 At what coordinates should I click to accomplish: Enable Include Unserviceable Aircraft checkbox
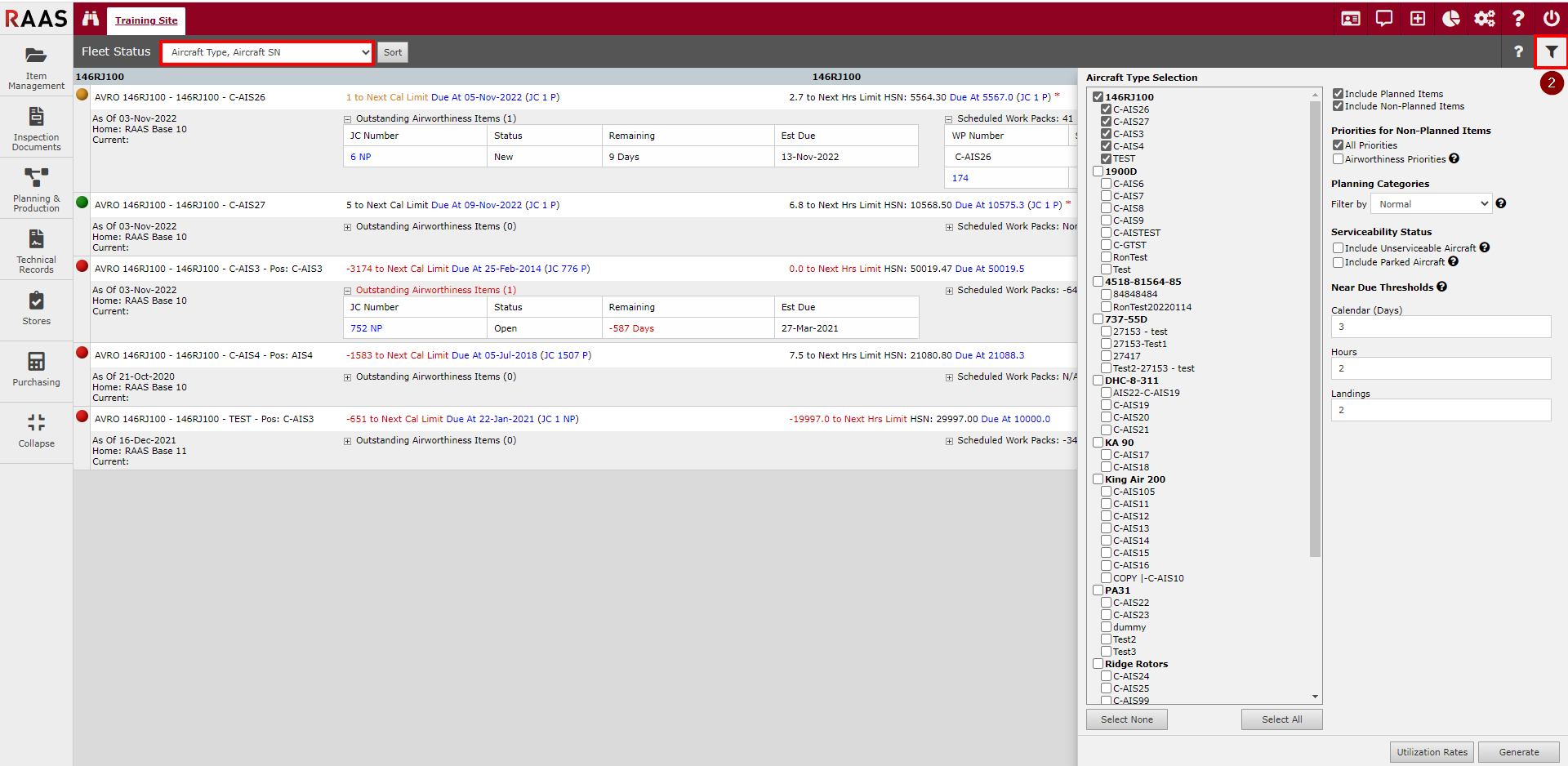coord(1338,248)
